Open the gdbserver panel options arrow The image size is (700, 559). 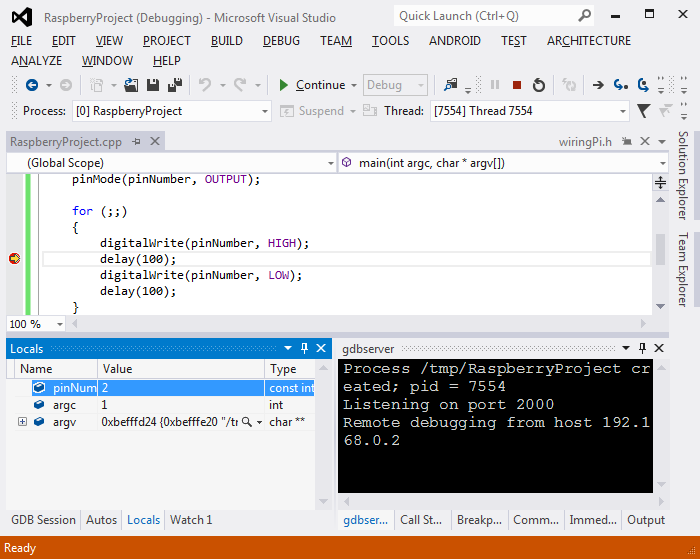pyautogui.click(x=626, y=348)
